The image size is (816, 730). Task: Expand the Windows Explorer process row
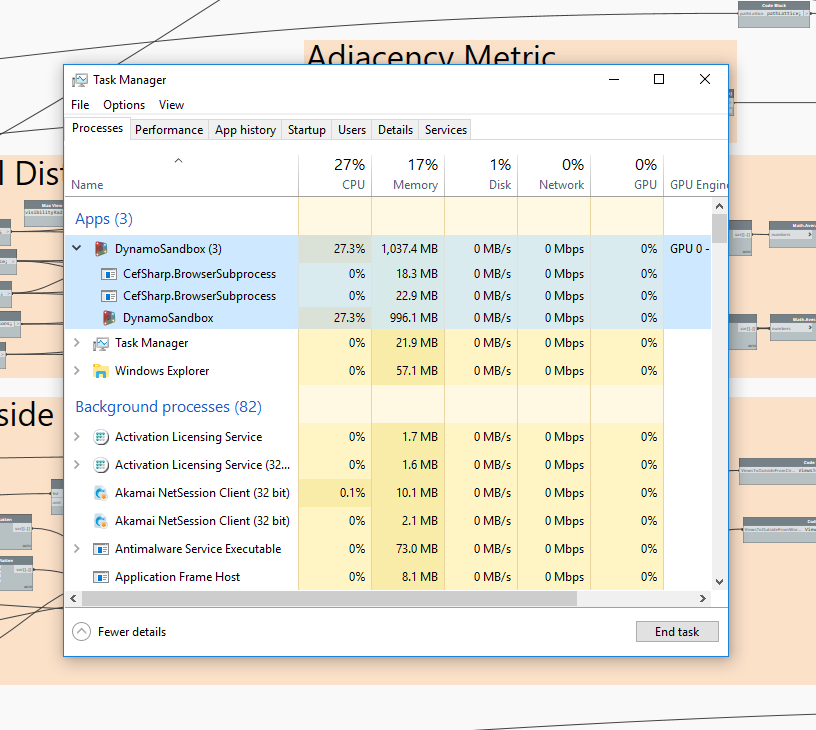coord(77,371)
